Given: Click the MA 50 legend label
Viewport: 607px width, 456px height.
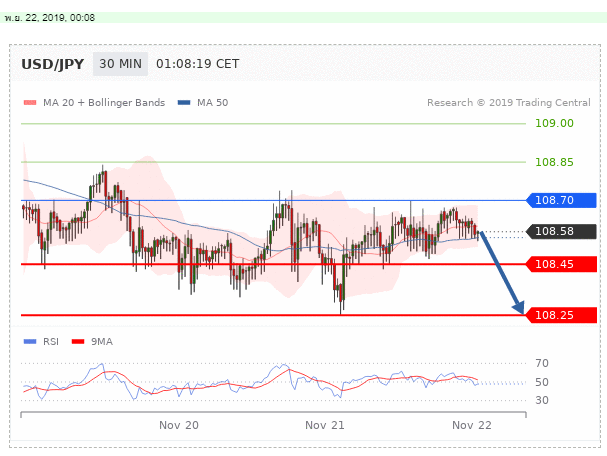Looking at the screenshot, I should (x=213, y=103).
